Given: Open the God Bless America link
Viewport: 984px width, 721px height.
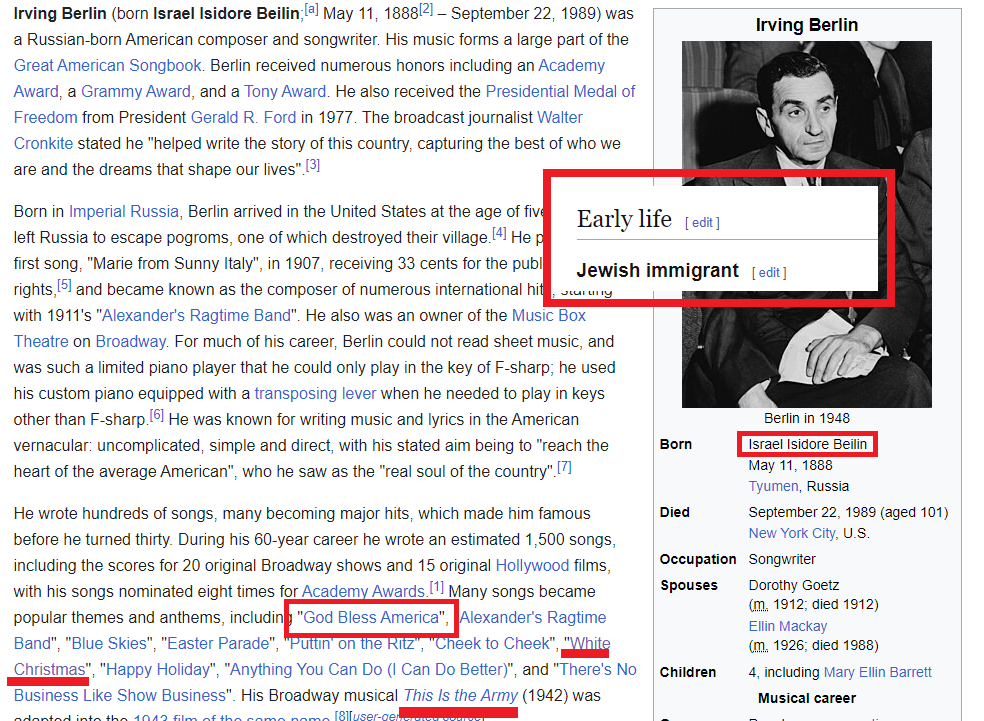Looking at the screenshot, I should point(371,617).
